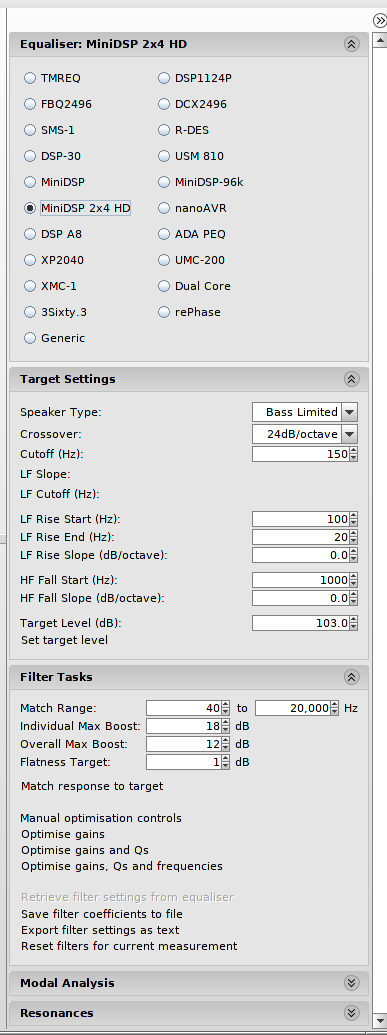Screen dimensions: 387x1035
Task: Expand the Resonances panel
Action: (x=351, y=1013)
